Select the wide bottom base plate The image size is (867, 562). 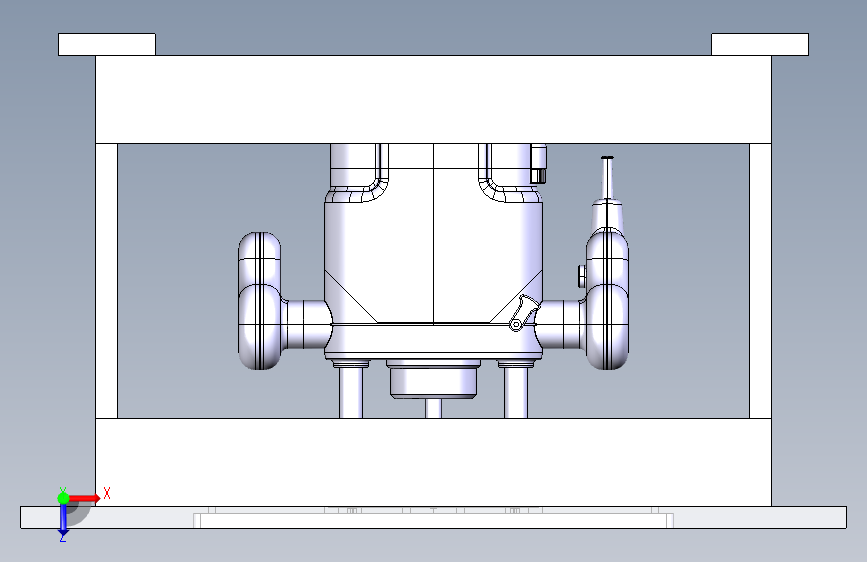point(434,517)
